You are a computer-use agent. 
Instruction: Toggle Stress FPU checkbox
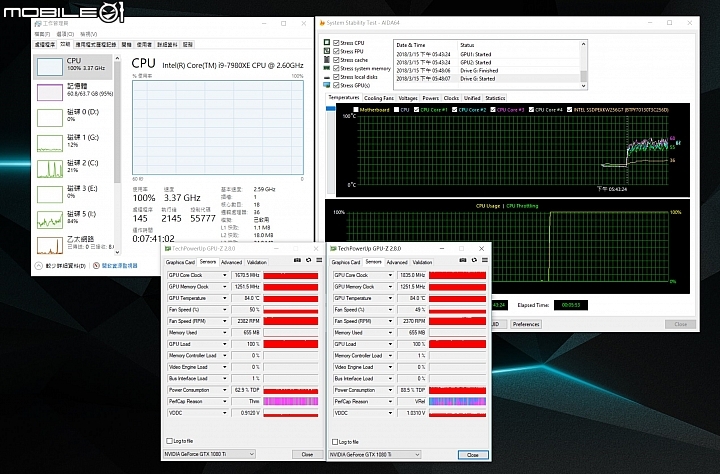[x=336, y=51]
